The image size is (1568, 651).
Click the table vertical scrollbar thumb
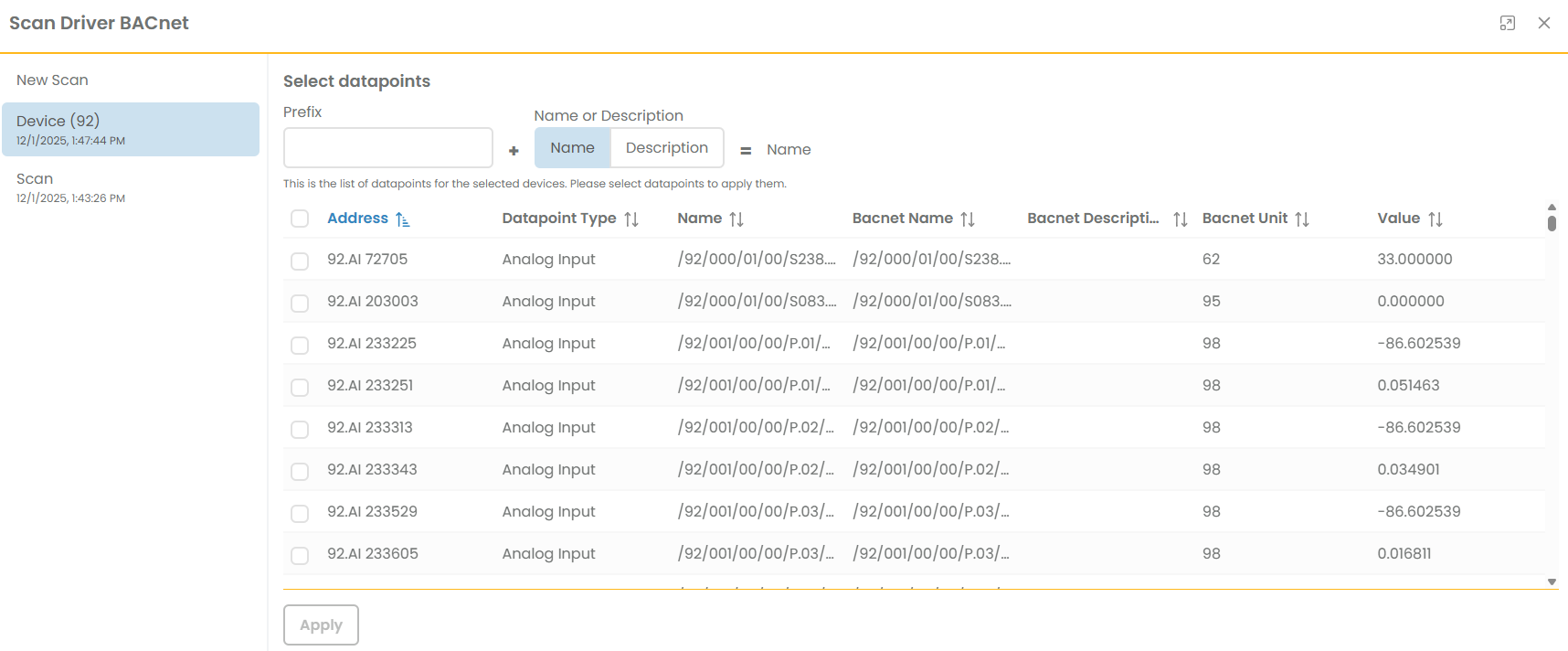click(x=1552, y=223)
